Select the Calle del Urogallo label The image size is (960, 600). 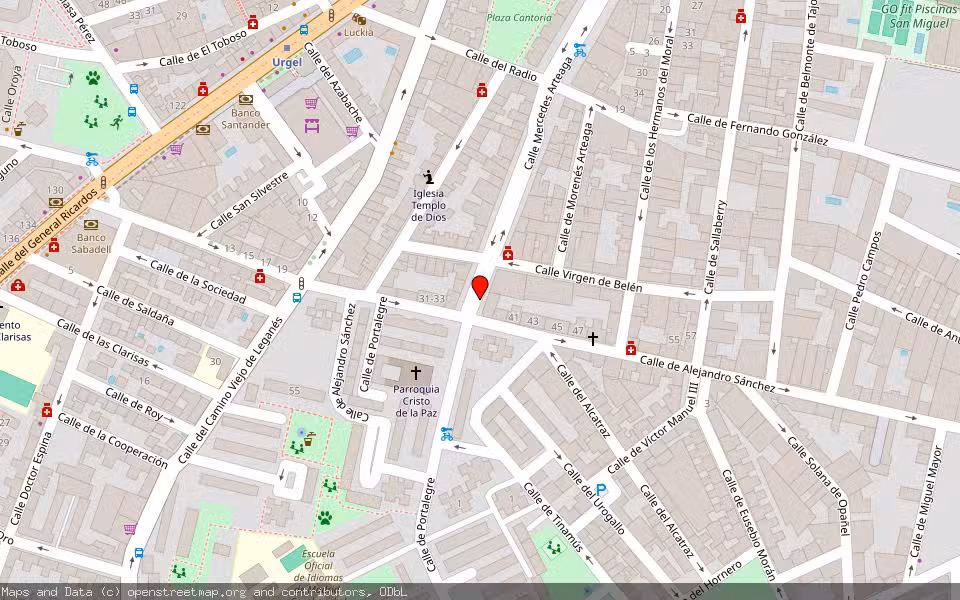point(593,499)
